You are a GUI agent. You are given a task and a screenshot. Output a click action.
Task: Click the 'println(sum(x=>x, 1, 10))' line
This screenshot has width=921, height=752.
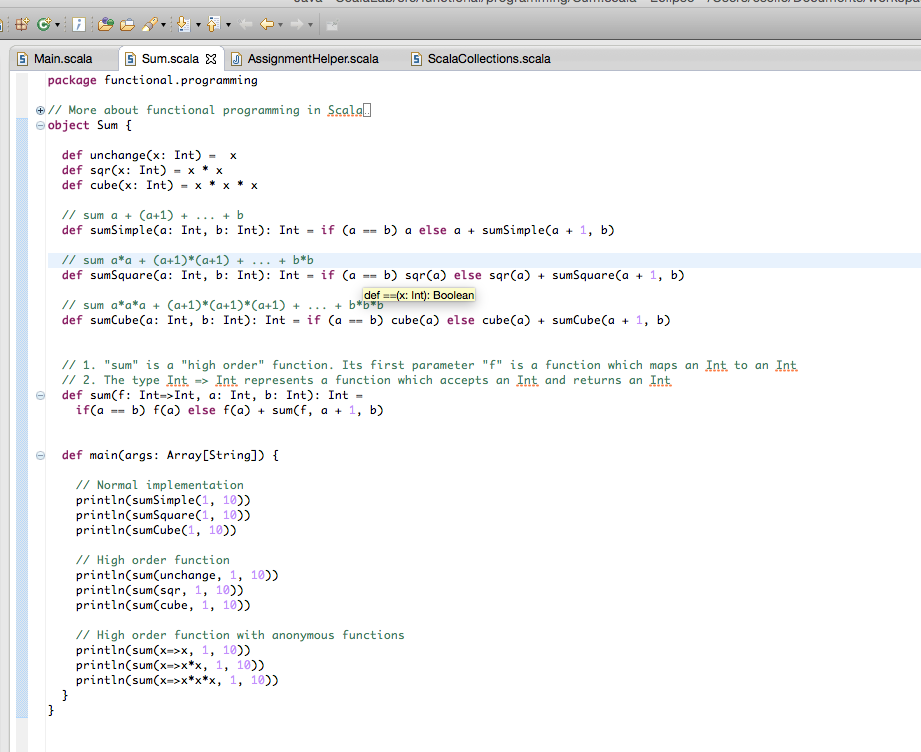[x=163, y=650]
